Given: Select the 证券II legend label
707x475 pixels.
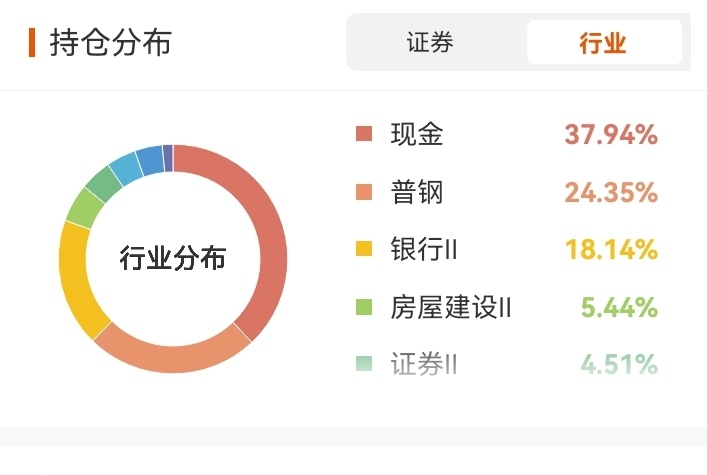Looking at the screenshot, I should [424, 364].
